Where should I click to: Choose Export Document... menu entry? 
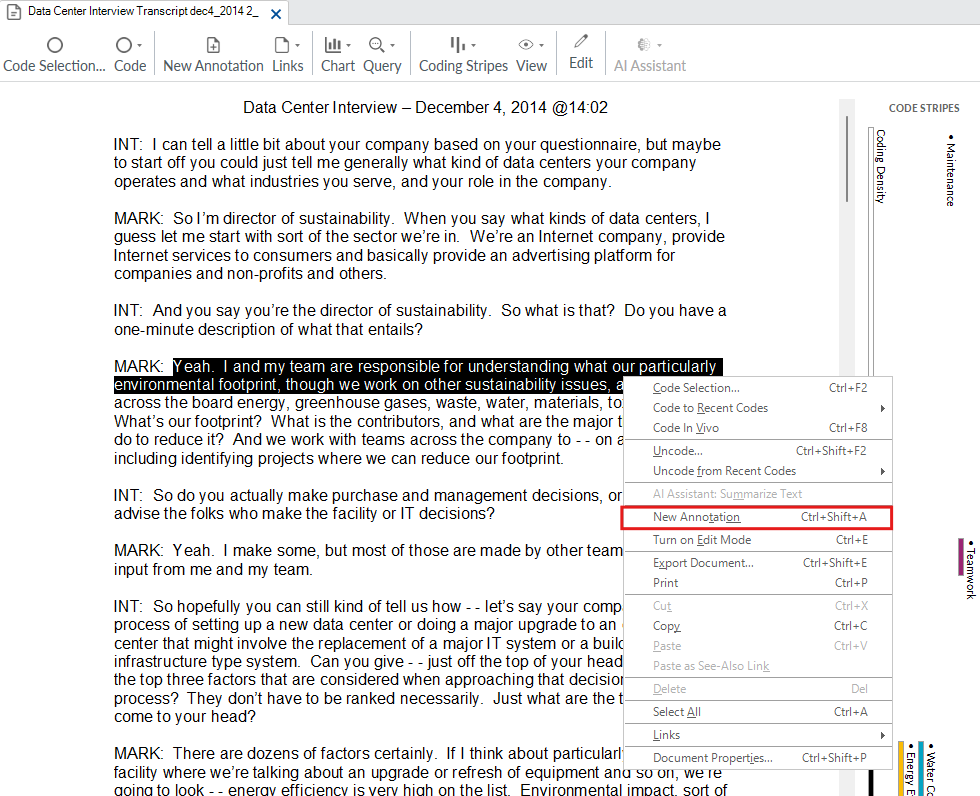tap(758, 563)
